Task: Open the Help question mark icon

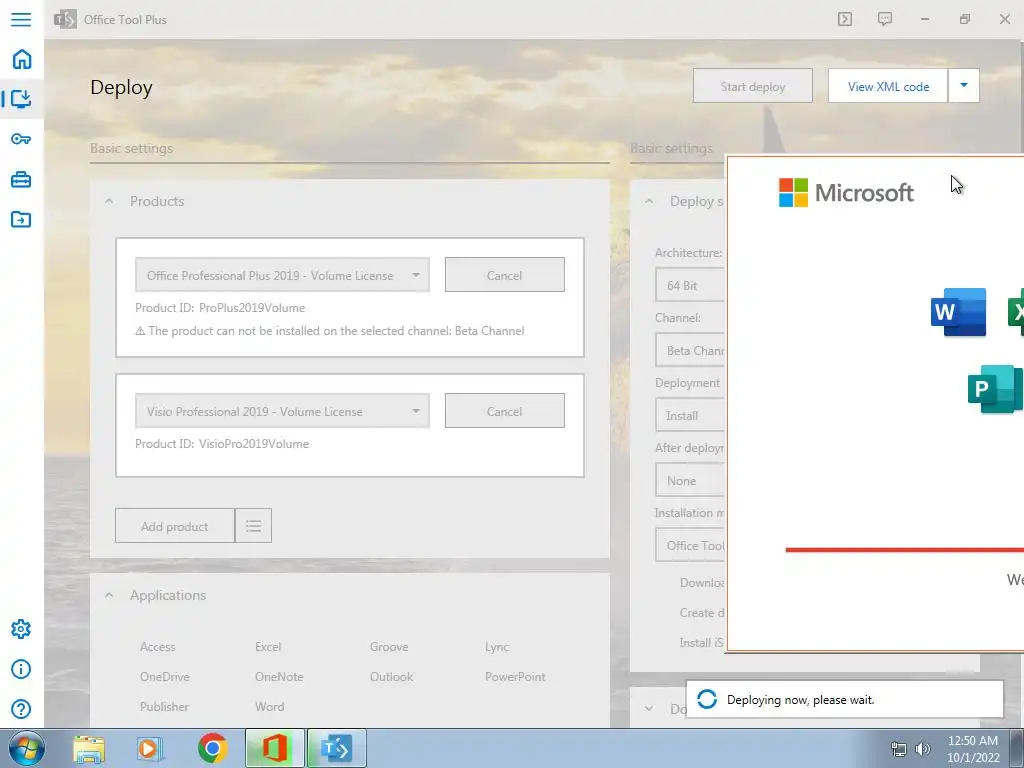Action: tap(21, 709)
